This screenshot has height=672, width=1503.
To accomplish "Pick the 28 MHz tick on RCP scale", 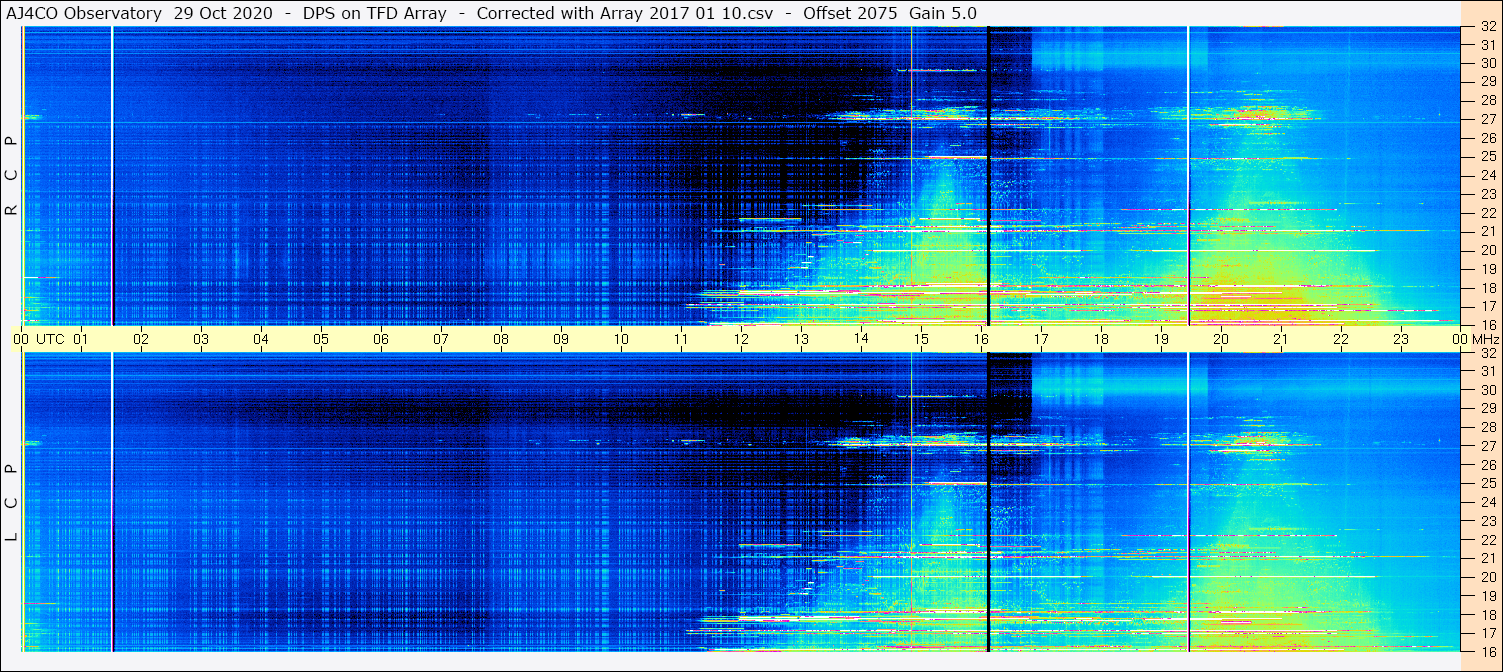I will click(x=1487, y=100).
